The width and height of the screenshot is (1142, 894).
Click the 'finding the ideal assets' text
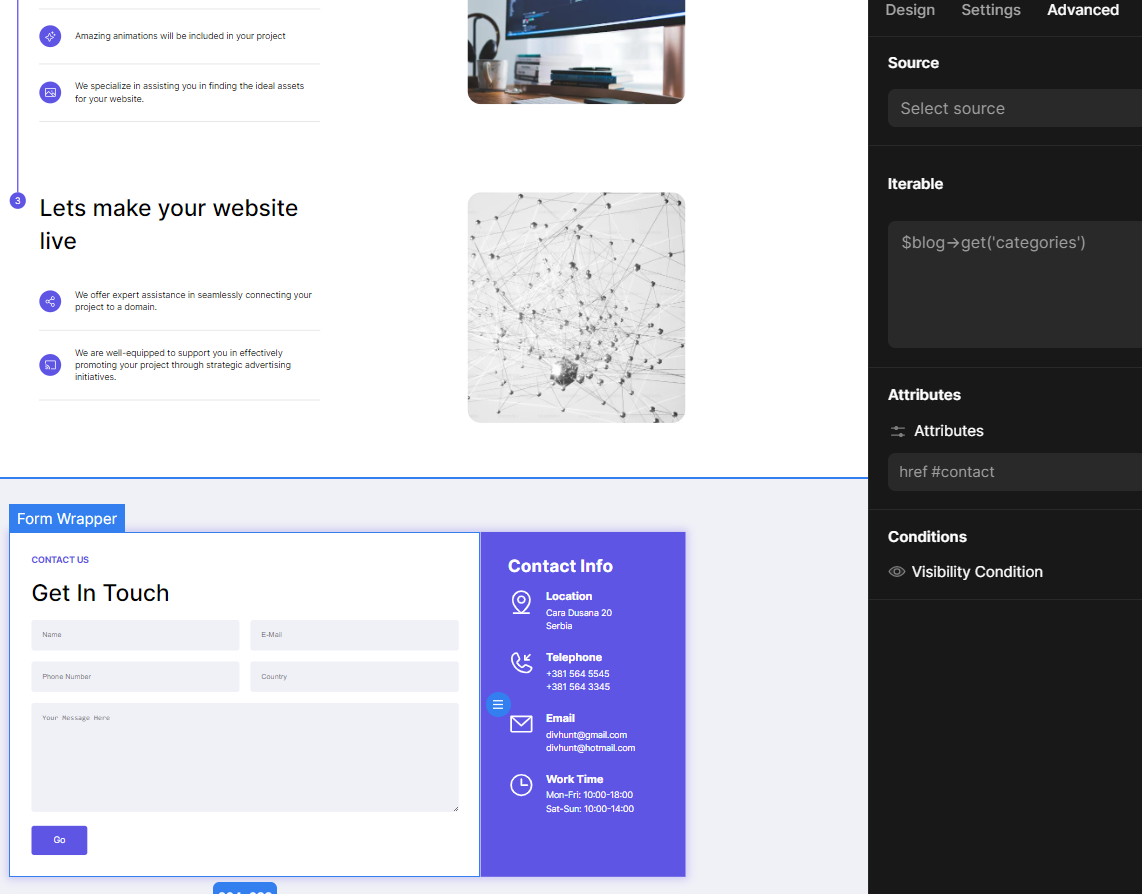pyautogui.click(x=189, y=93)
